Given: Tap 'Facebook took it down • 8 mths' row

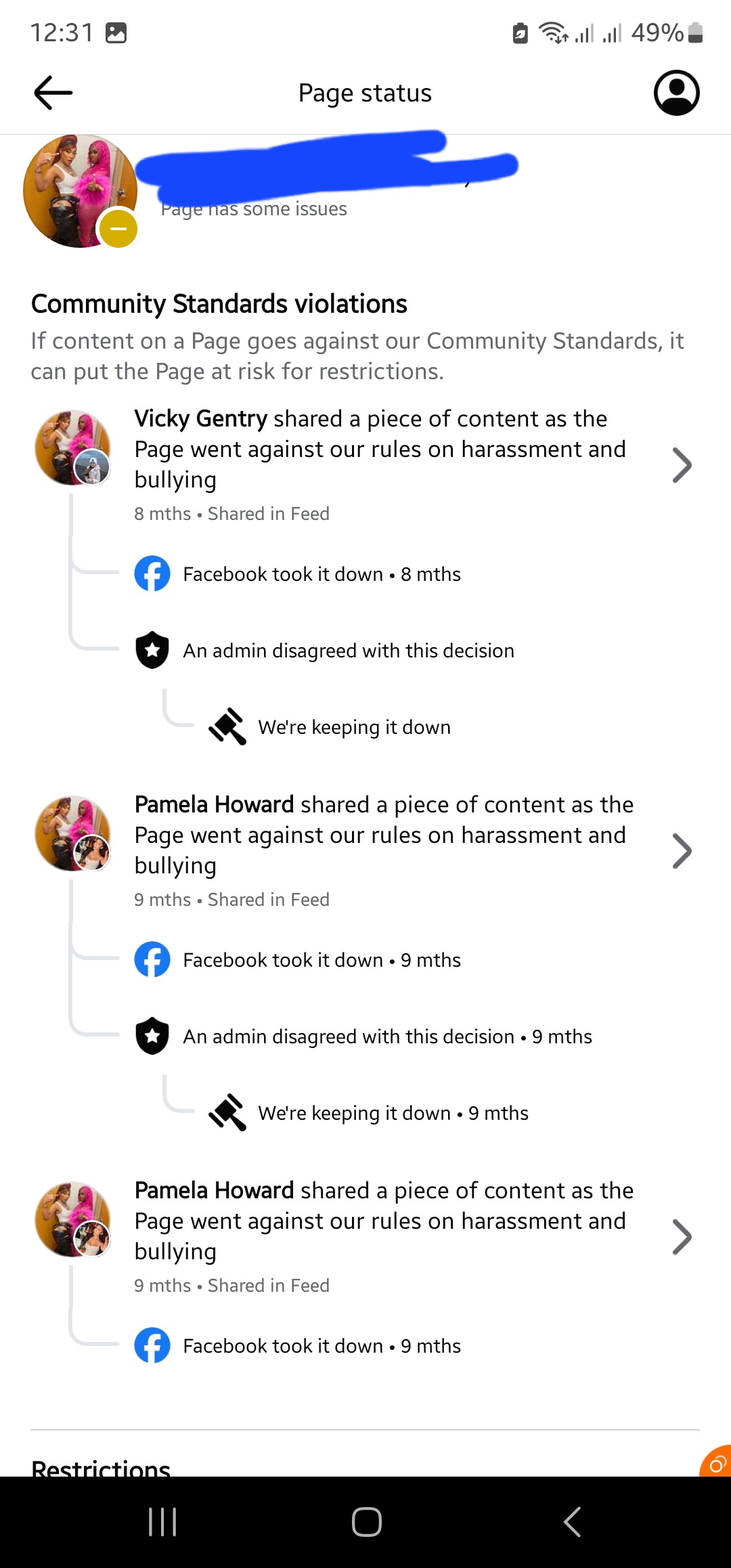Looking at the screenshot, I should 322,574.
